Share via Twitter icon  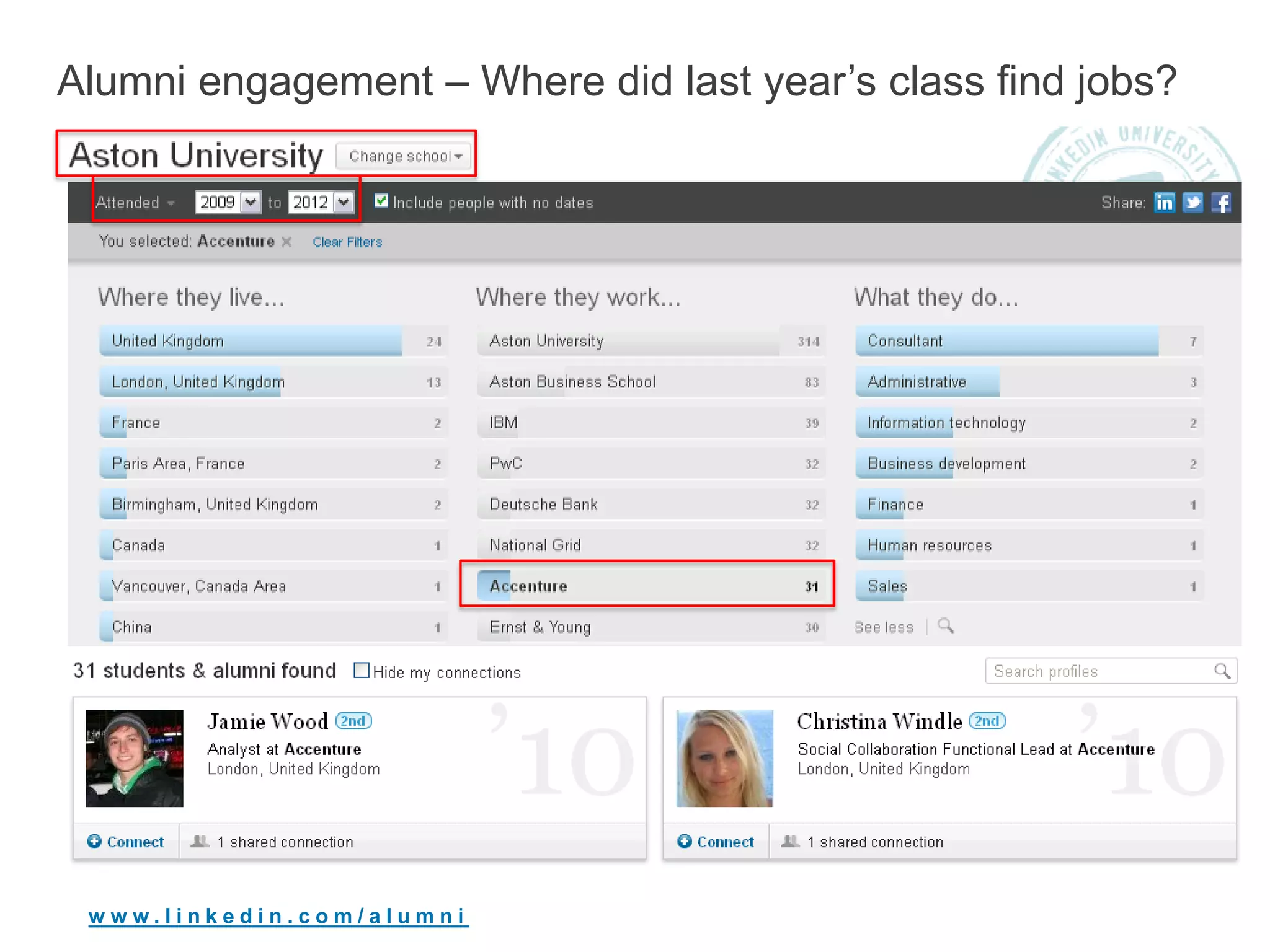coord(1192,203)
